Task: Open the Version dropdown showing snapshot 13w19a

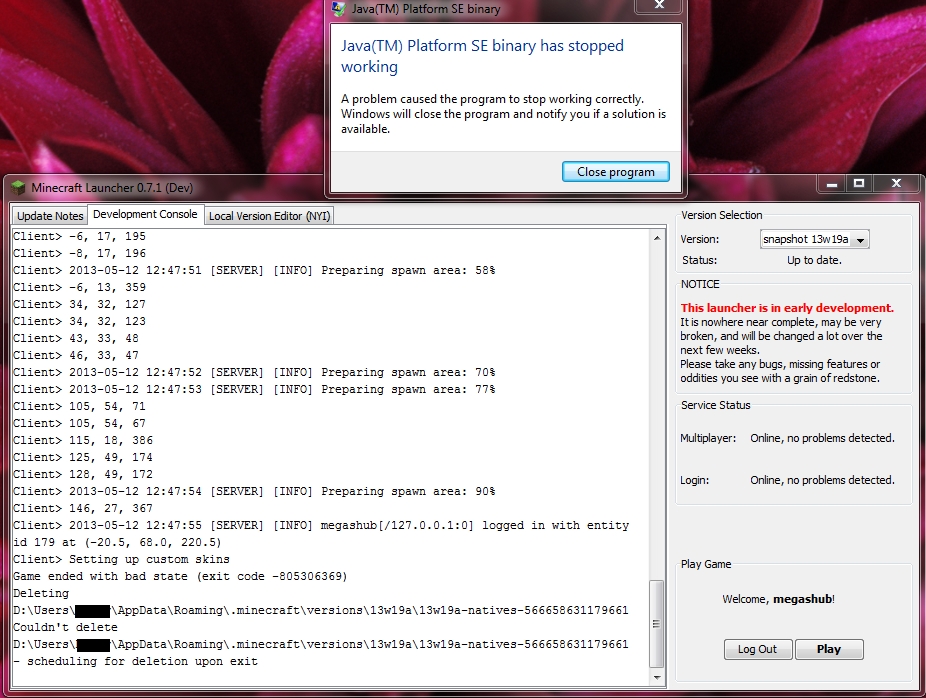Action: pos(814,239)
